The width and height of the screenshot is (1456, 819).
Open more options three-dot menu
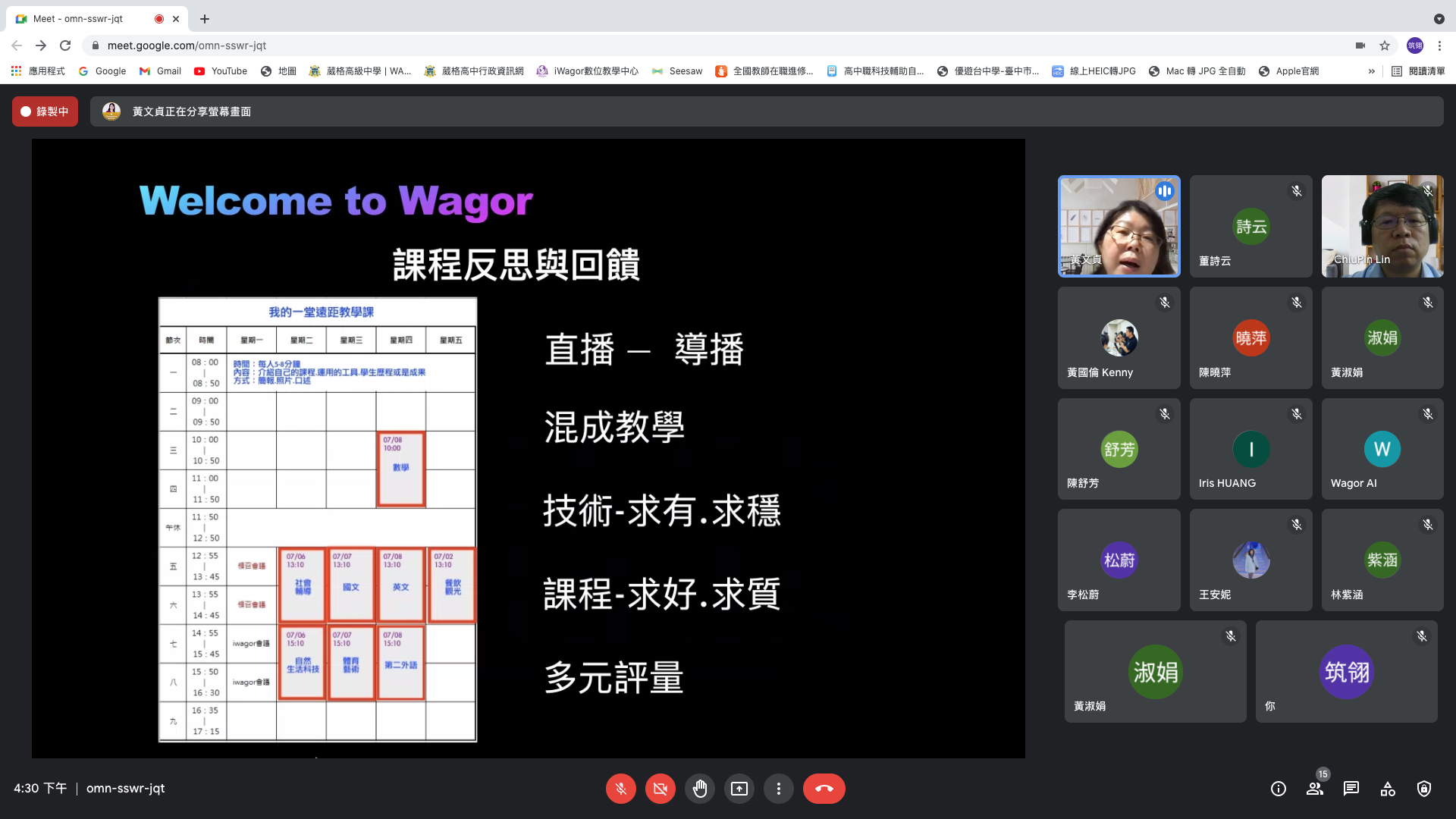tap(779, 789)
